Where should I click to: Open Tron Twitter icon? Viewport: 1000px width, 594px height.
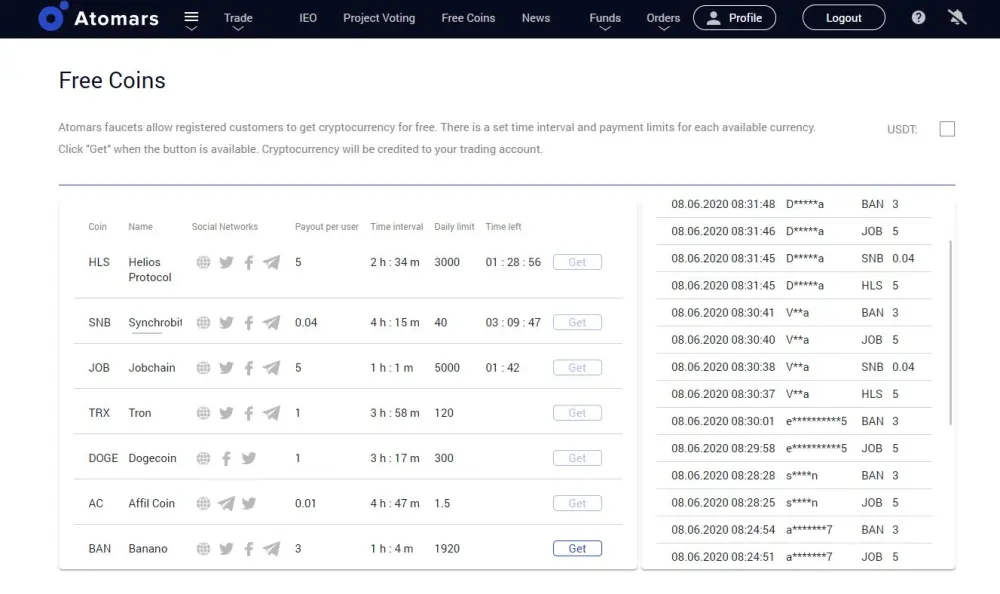tap(226, 413)
